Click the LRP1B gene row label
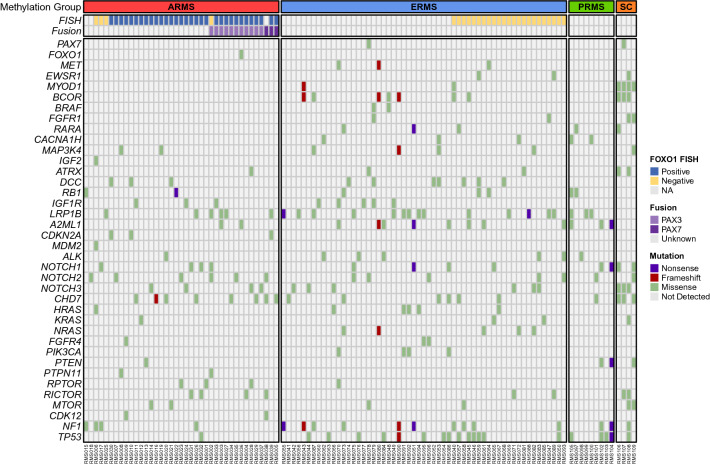The width and height of the screenshot is (710, 464). click(x=66, y=214)
